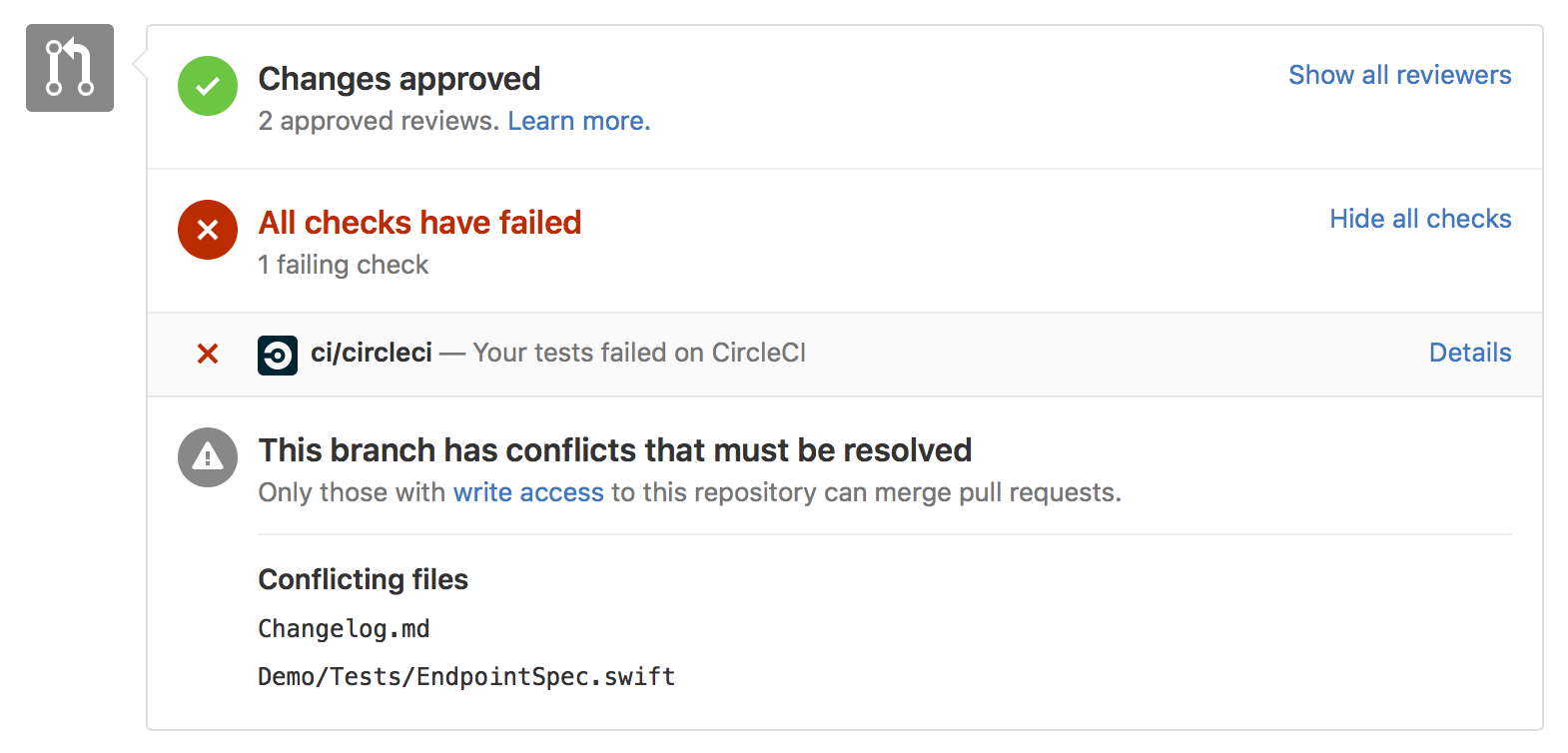Click the All checks have failed text
This screenshot has height=753, width=1568.
tap(419, 223)
